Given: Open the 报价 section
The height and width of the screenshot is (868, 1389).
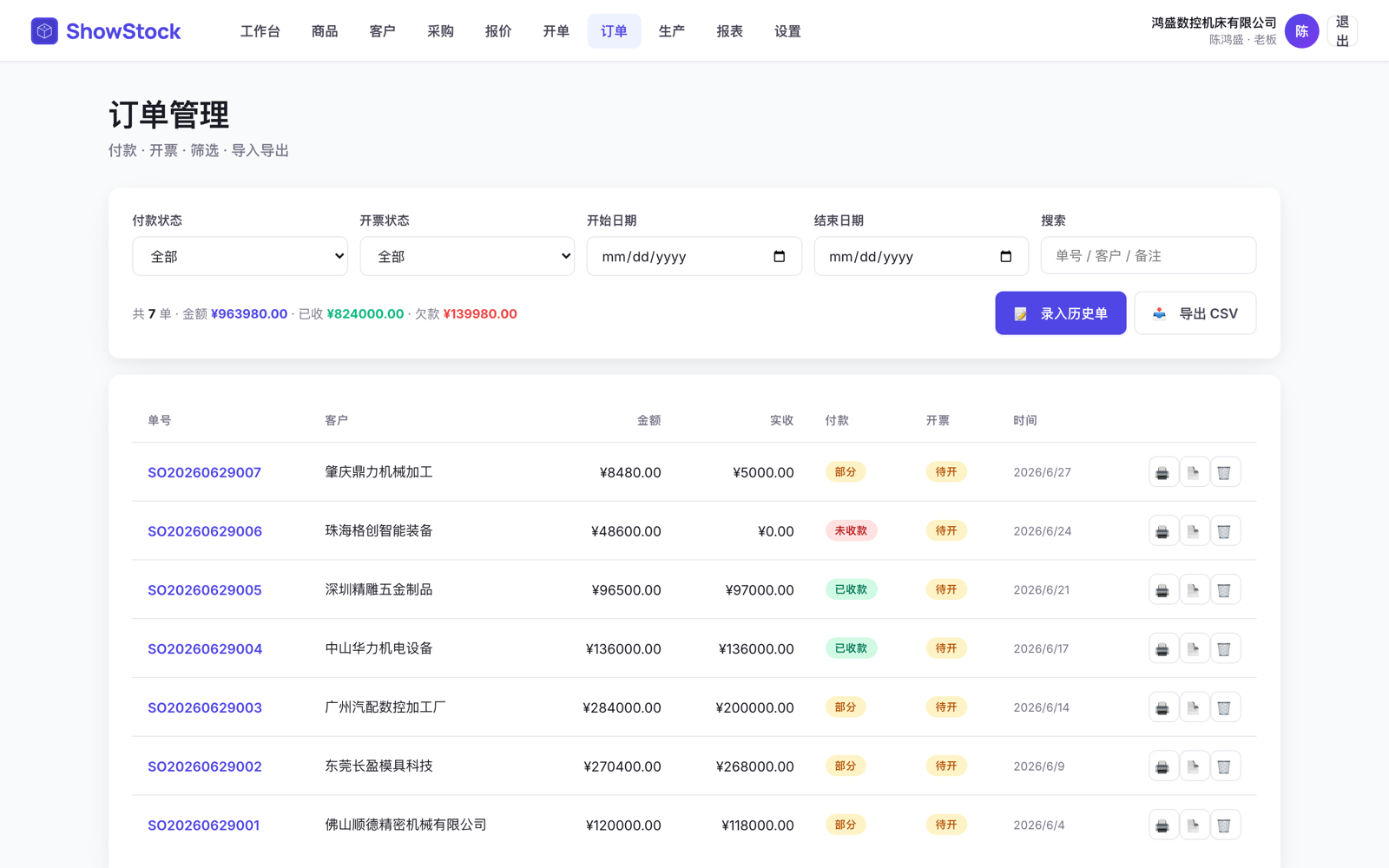Looking at the screenshot, I should pyautogui.click(x=498, y=31).
